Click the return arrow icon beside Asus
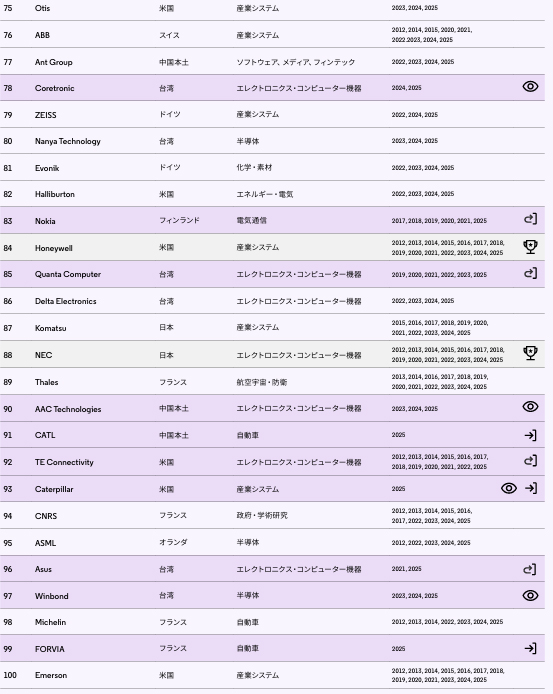553x694 pixels. pos(530,569)
